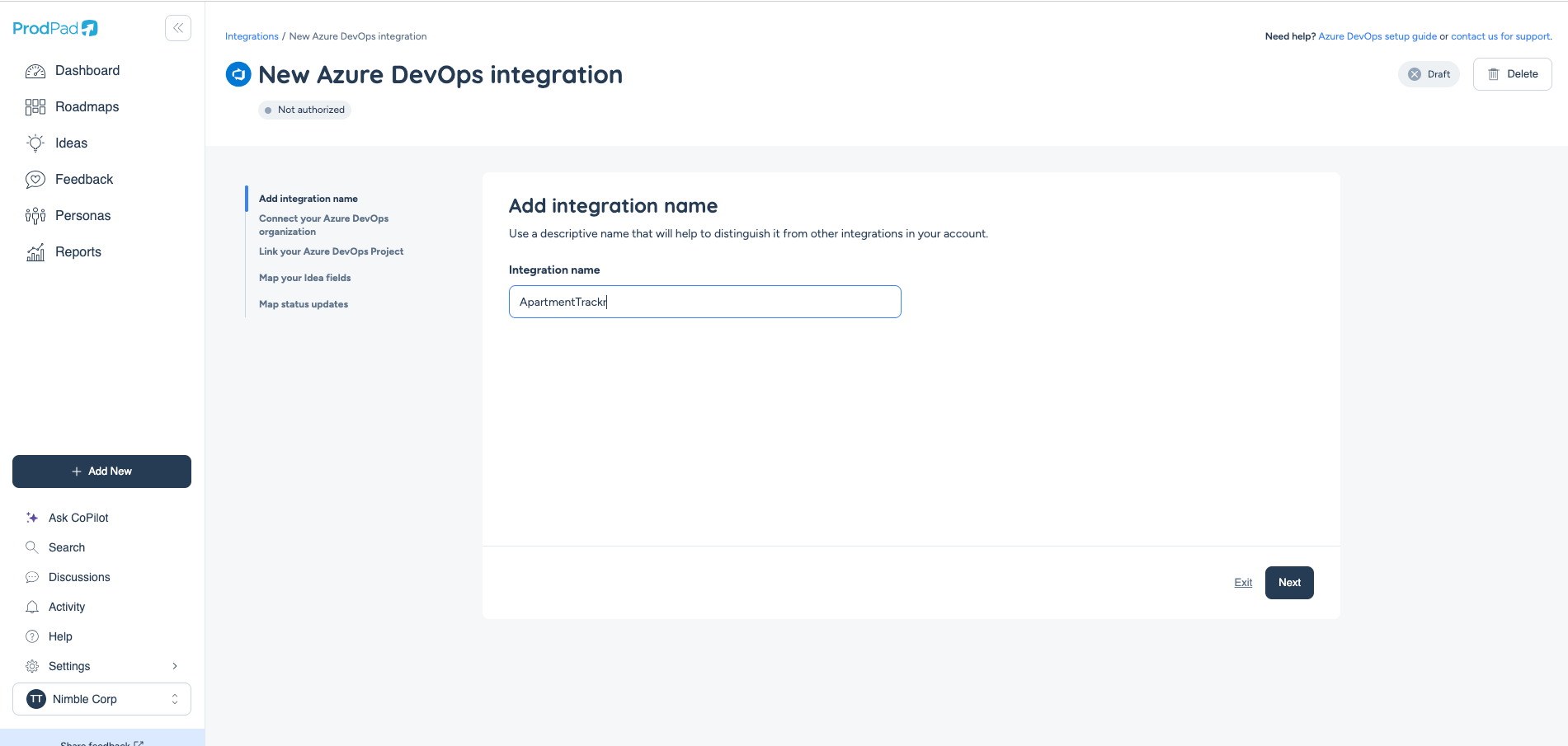The image size is (1568, 746).
Task: Collapse the sidebar with double-chevron button
Action: [x=178, y=28]
